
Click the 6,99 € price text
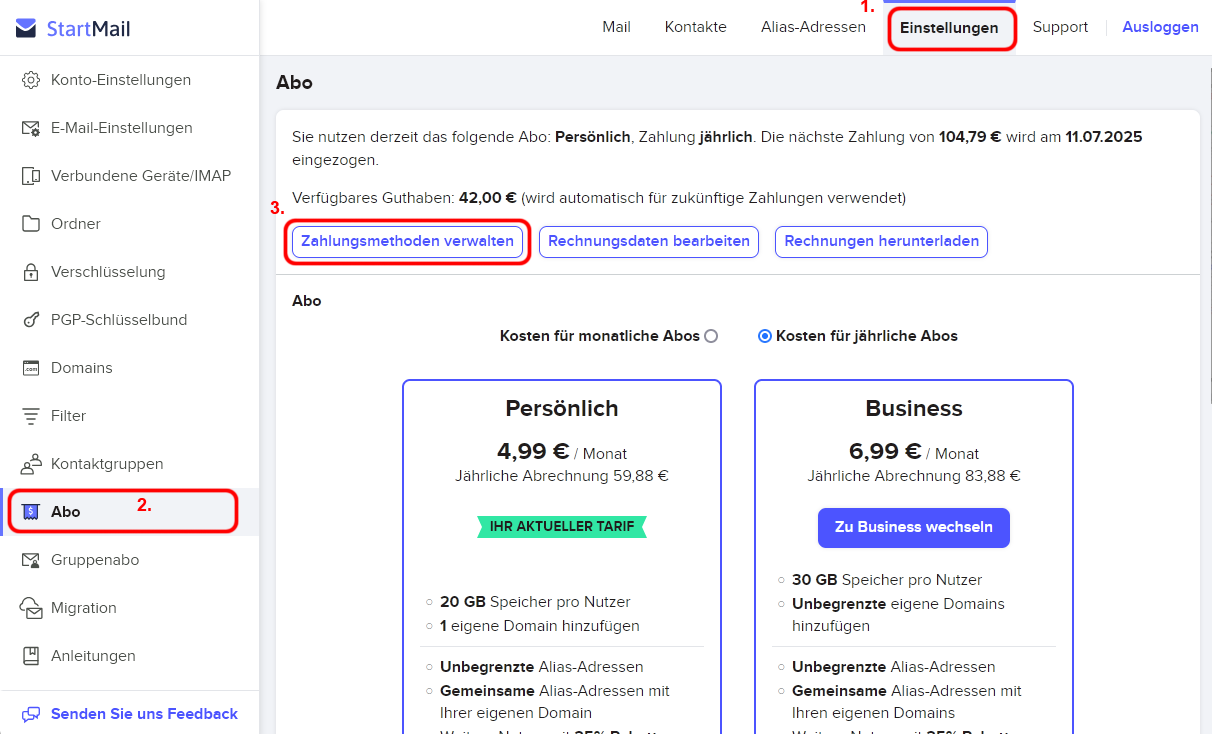coord(885,451)
